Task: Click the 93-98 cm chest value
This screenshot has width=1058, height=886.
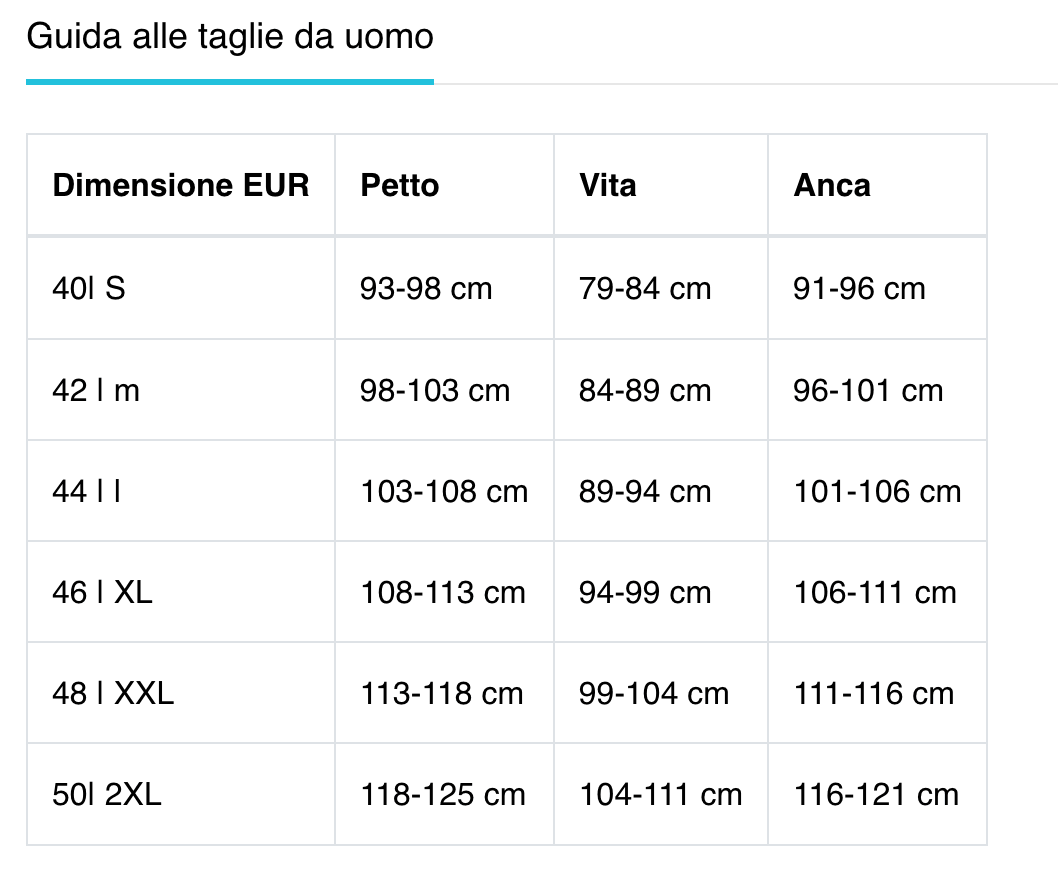Action: point(426,289)
